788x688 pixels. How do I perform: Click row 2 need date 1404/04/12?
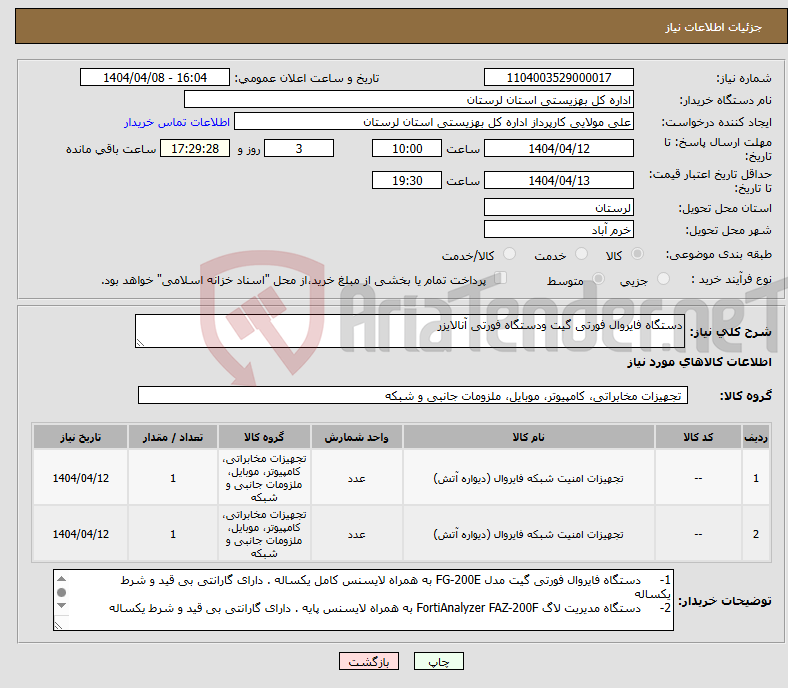80,534
